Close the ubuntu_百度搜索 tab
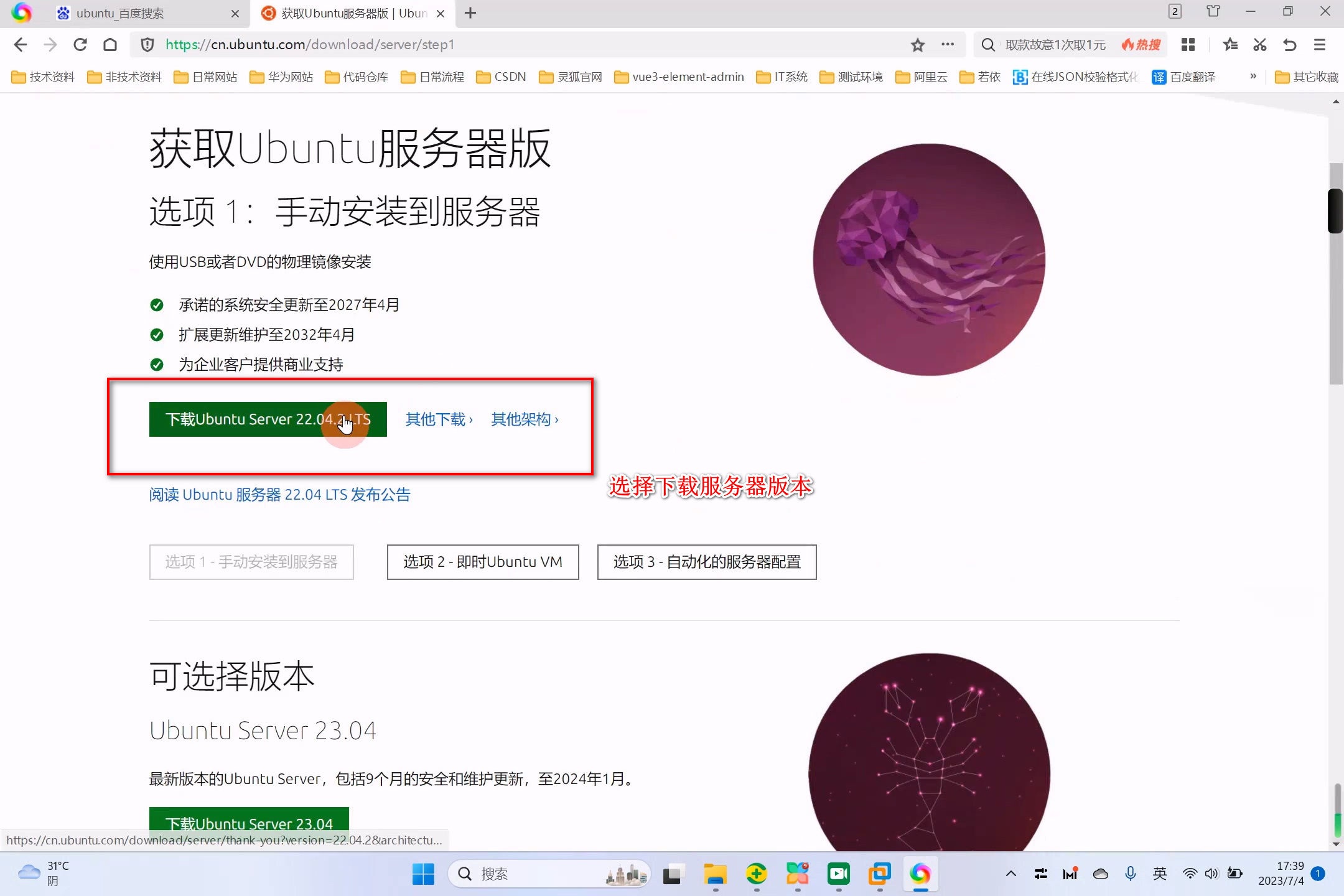The width and height of the screenshot is (1344, 896). pyautogui.click(x=235, y=14)
